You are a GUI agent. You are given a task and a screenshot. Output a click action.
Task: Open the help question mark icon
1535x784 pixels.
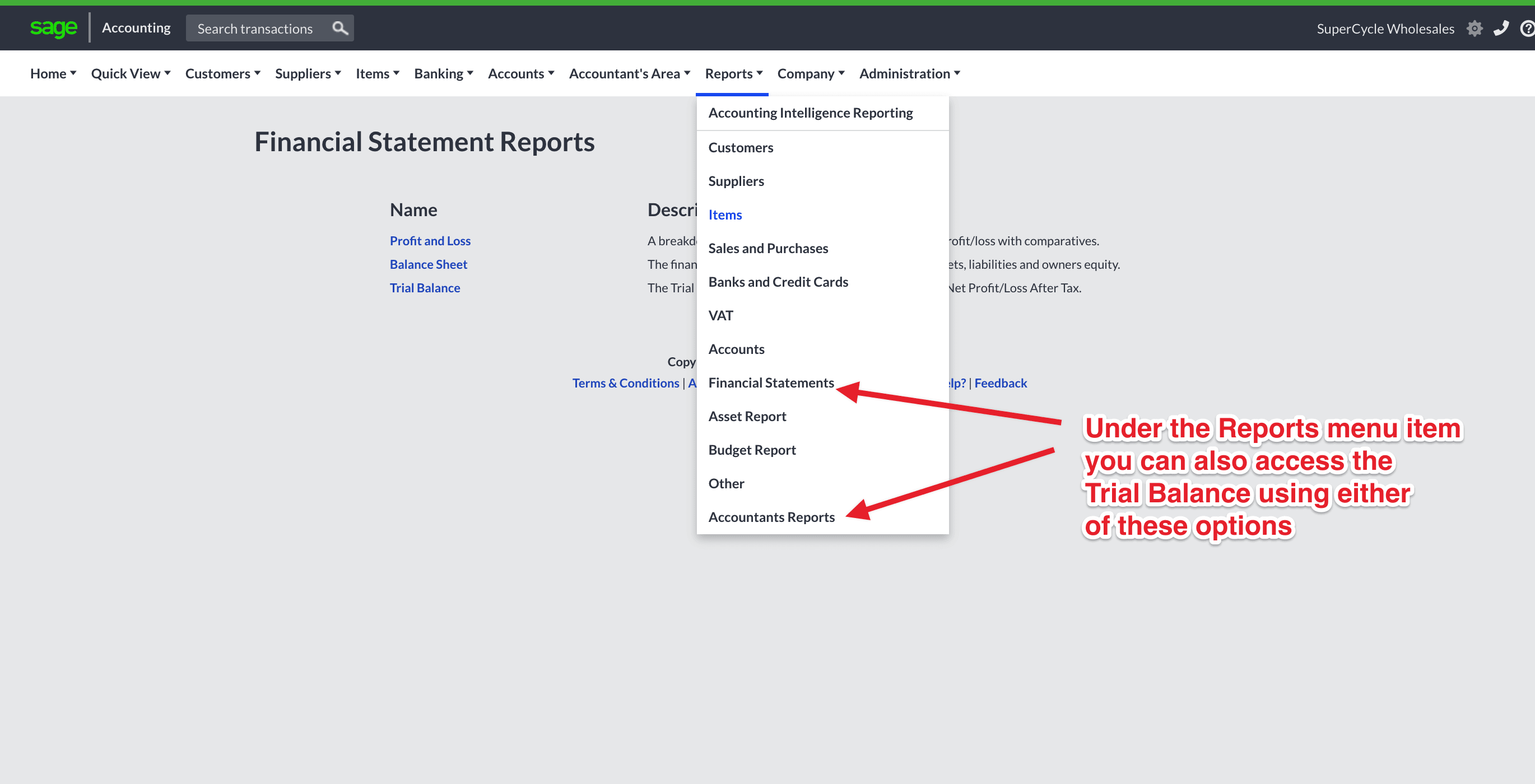pos(1527,29)
